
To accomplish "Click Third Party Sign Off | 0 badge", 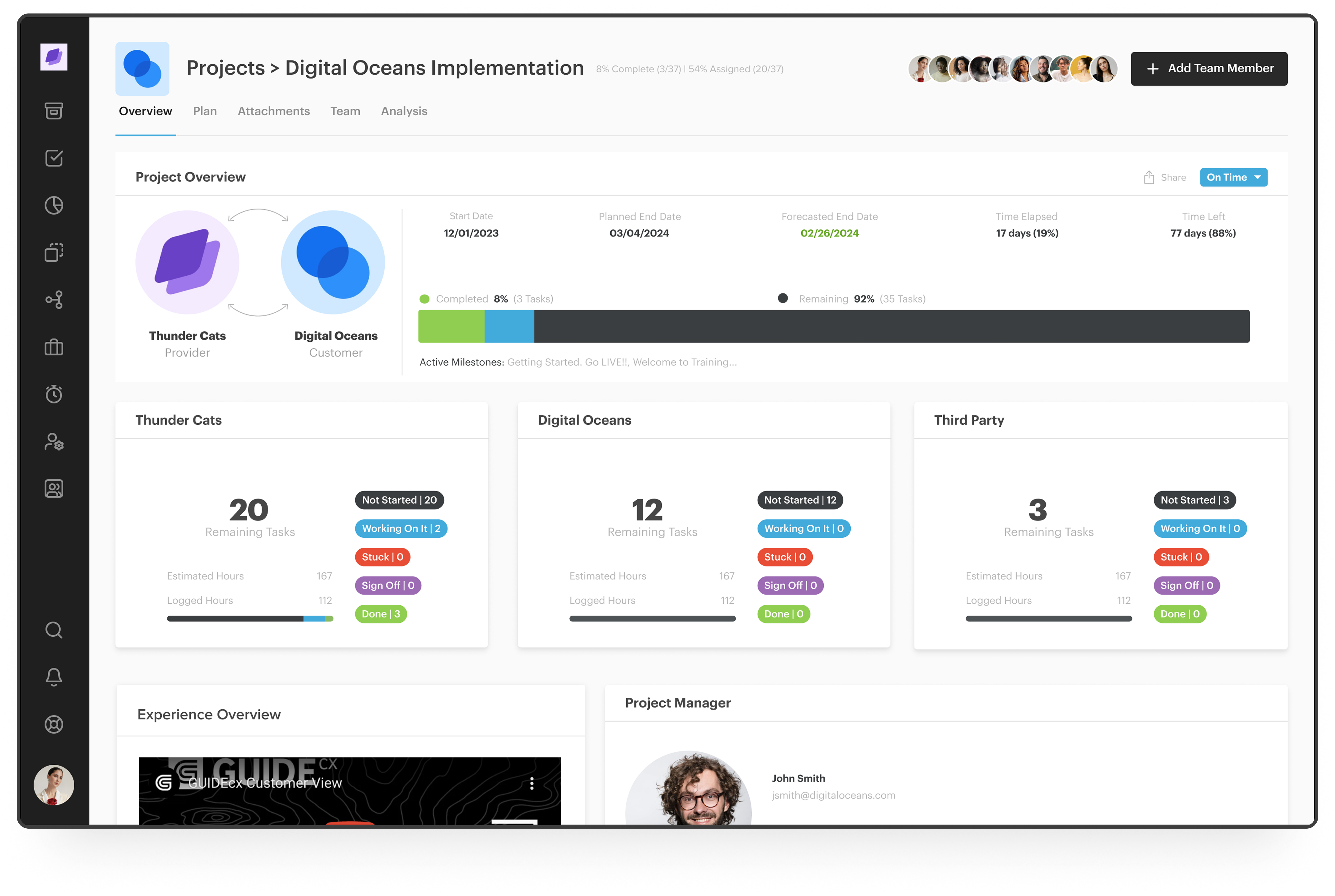I will click(1187, 586).
